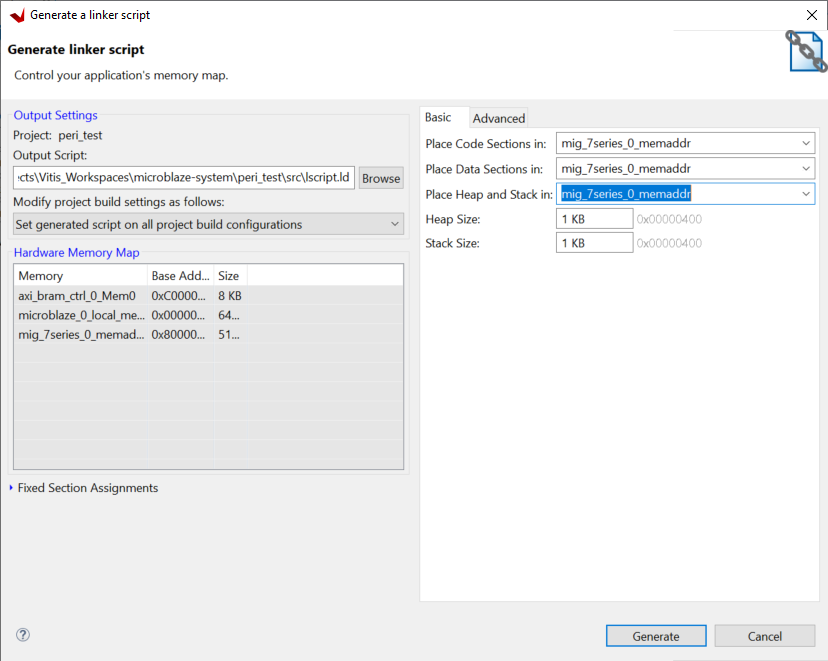Click the Project: peri_test label

pyautogui.click(x=58, y=135)
